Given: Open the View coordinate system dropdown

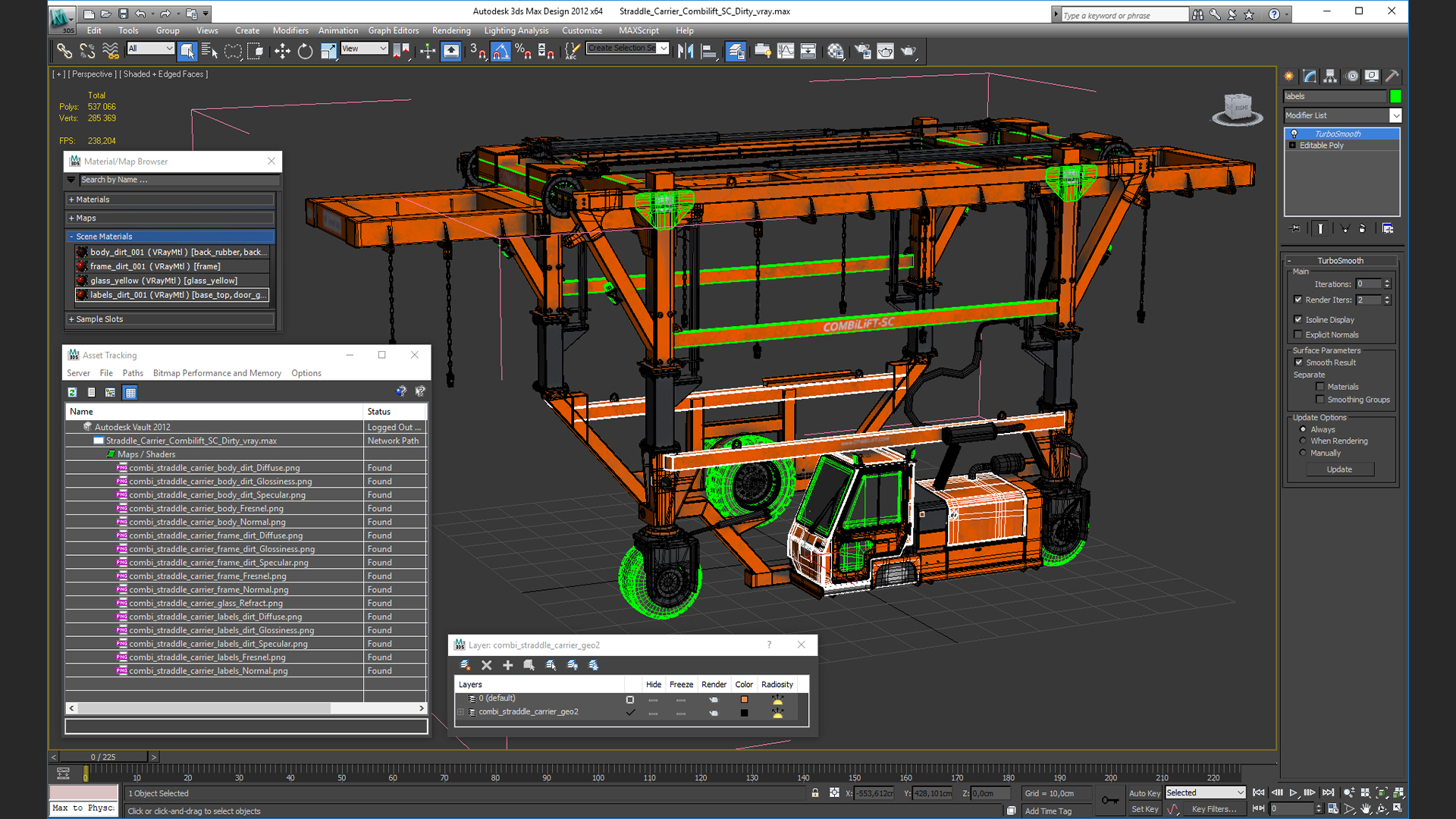Looking at the screenshot, I should 364,49.
